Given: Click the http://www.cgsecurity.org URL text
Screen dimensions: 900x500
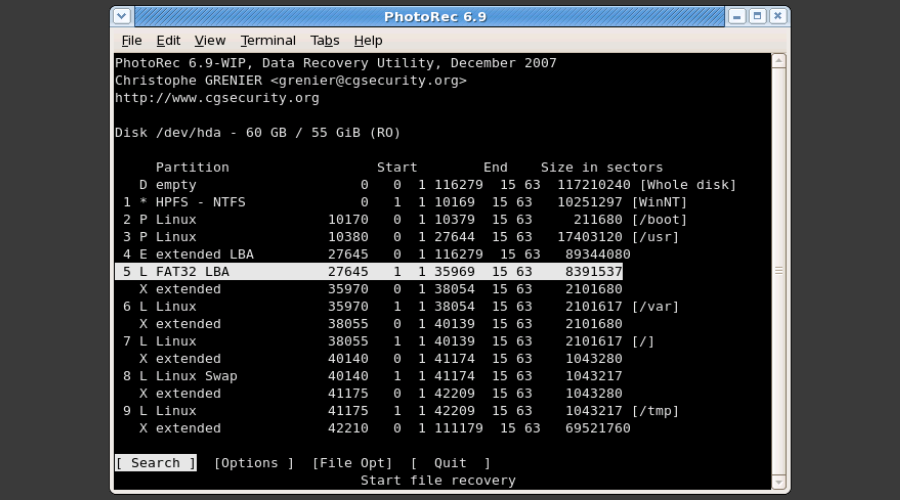Looking at the screenshot, I should pos(217,98).
